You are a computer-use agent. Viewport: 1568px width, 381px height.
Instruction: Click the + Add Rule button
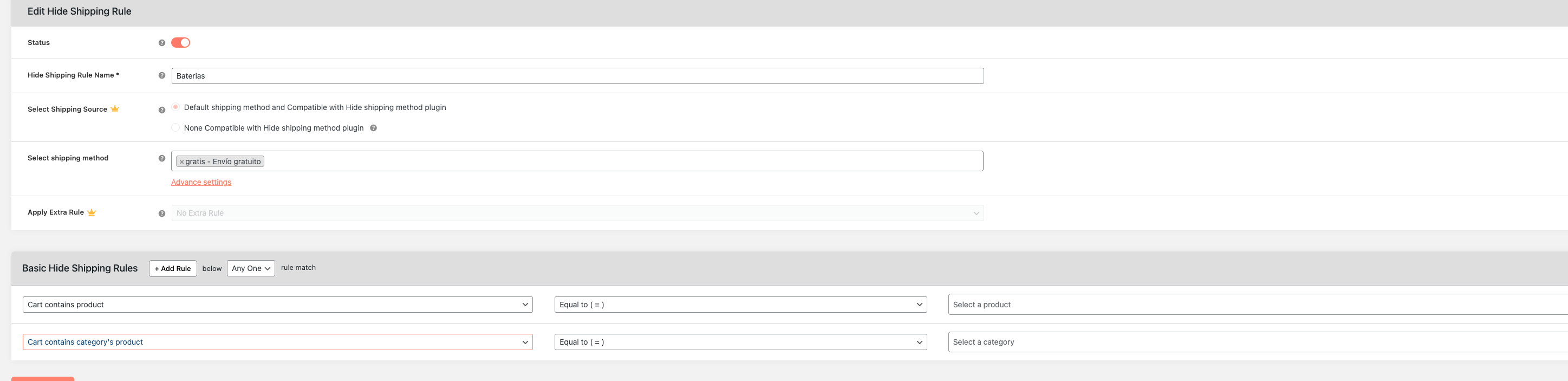point(173,268)
